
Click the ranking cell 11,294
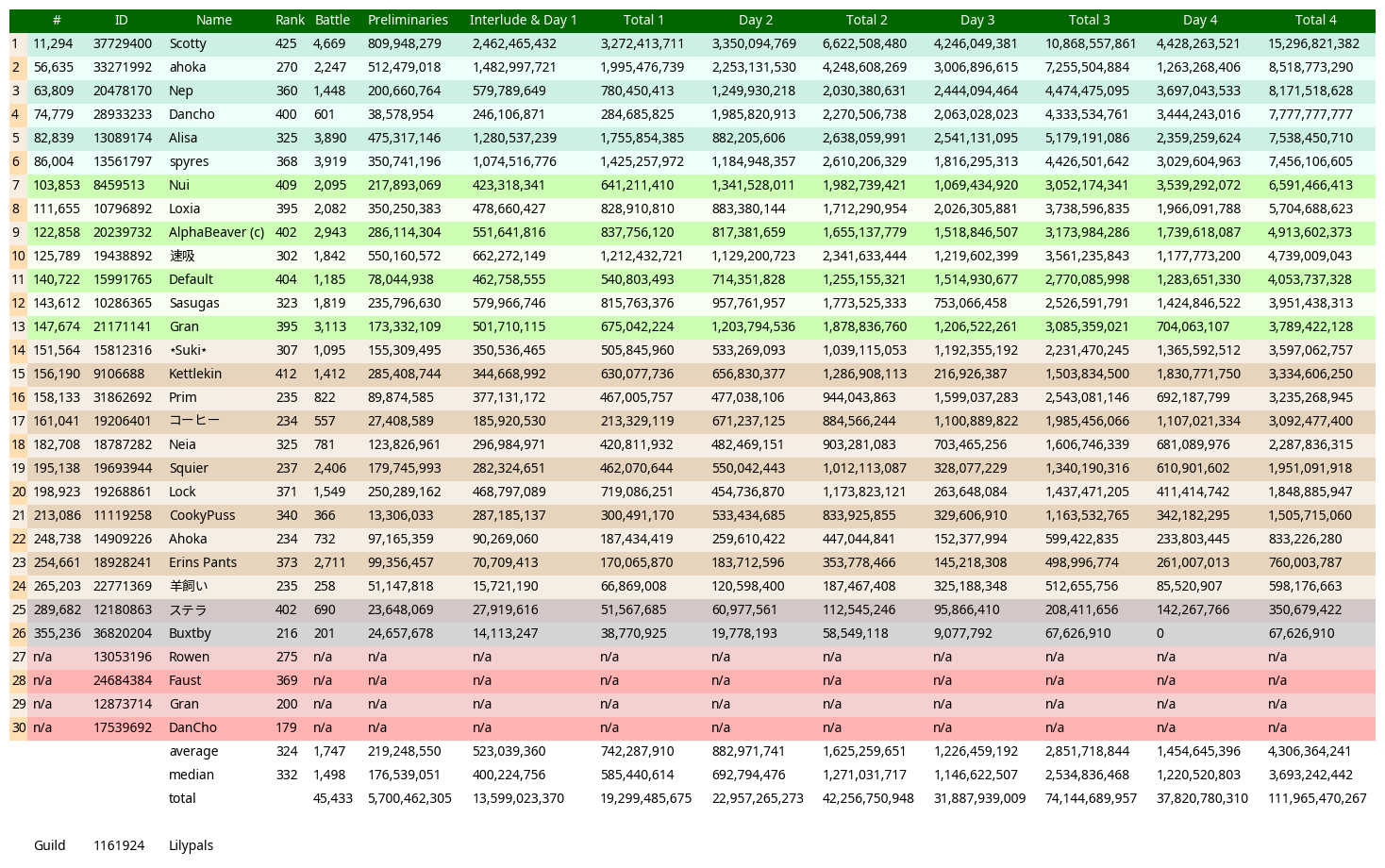tap(53, 43)
